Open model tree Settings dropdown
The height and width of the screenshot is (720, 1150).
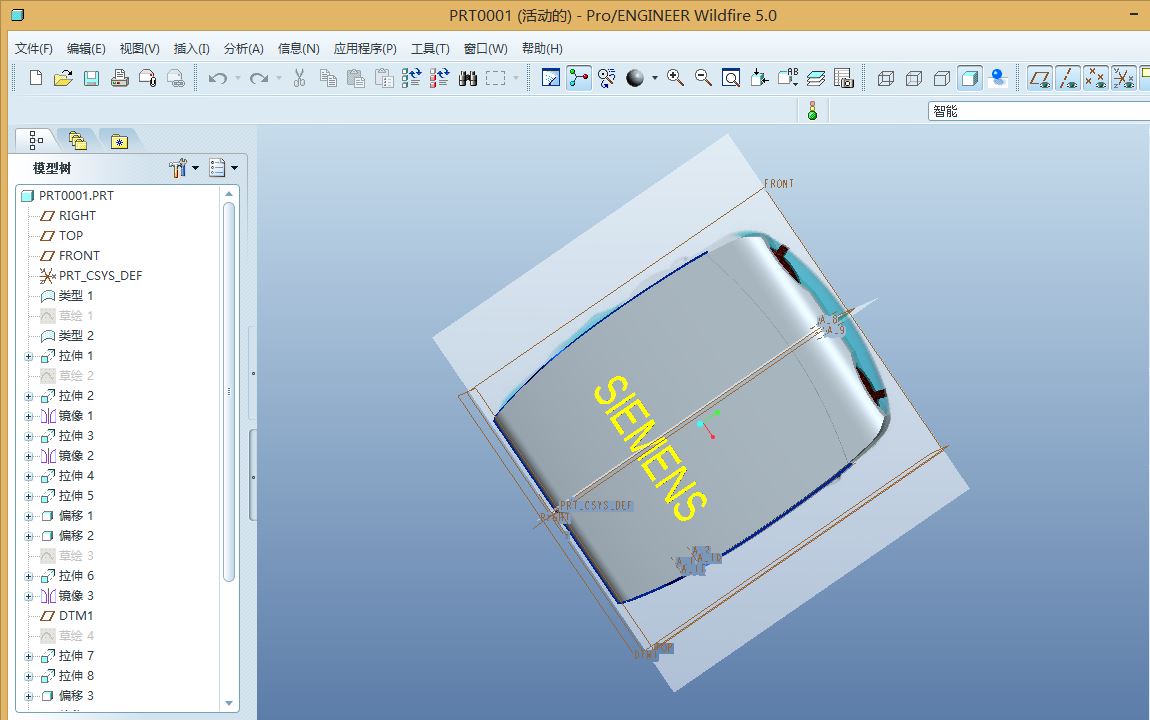click(x=183, y=168)
